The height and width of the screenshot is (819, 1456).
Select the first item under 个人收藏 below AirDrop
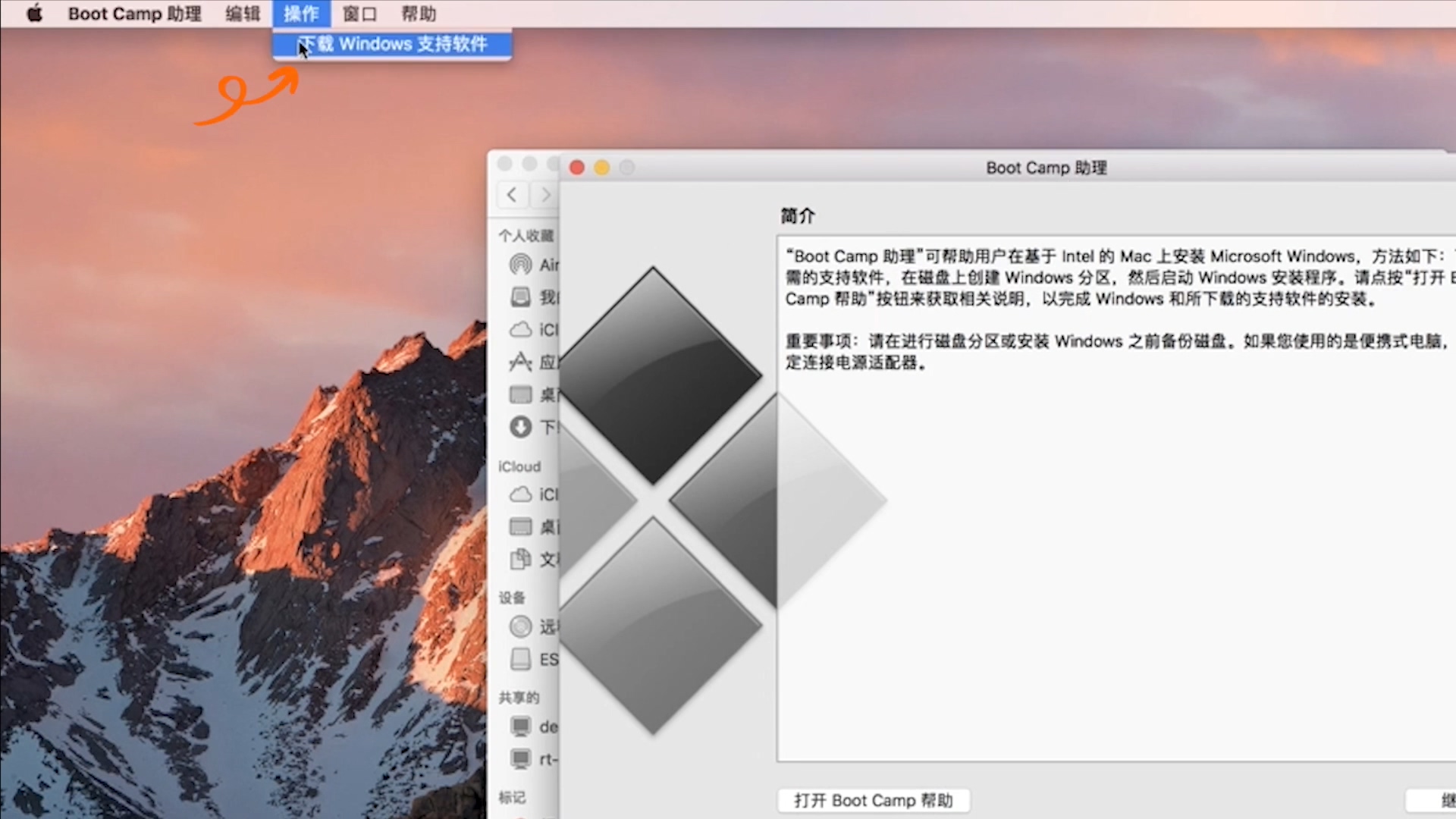pos(534,297)
